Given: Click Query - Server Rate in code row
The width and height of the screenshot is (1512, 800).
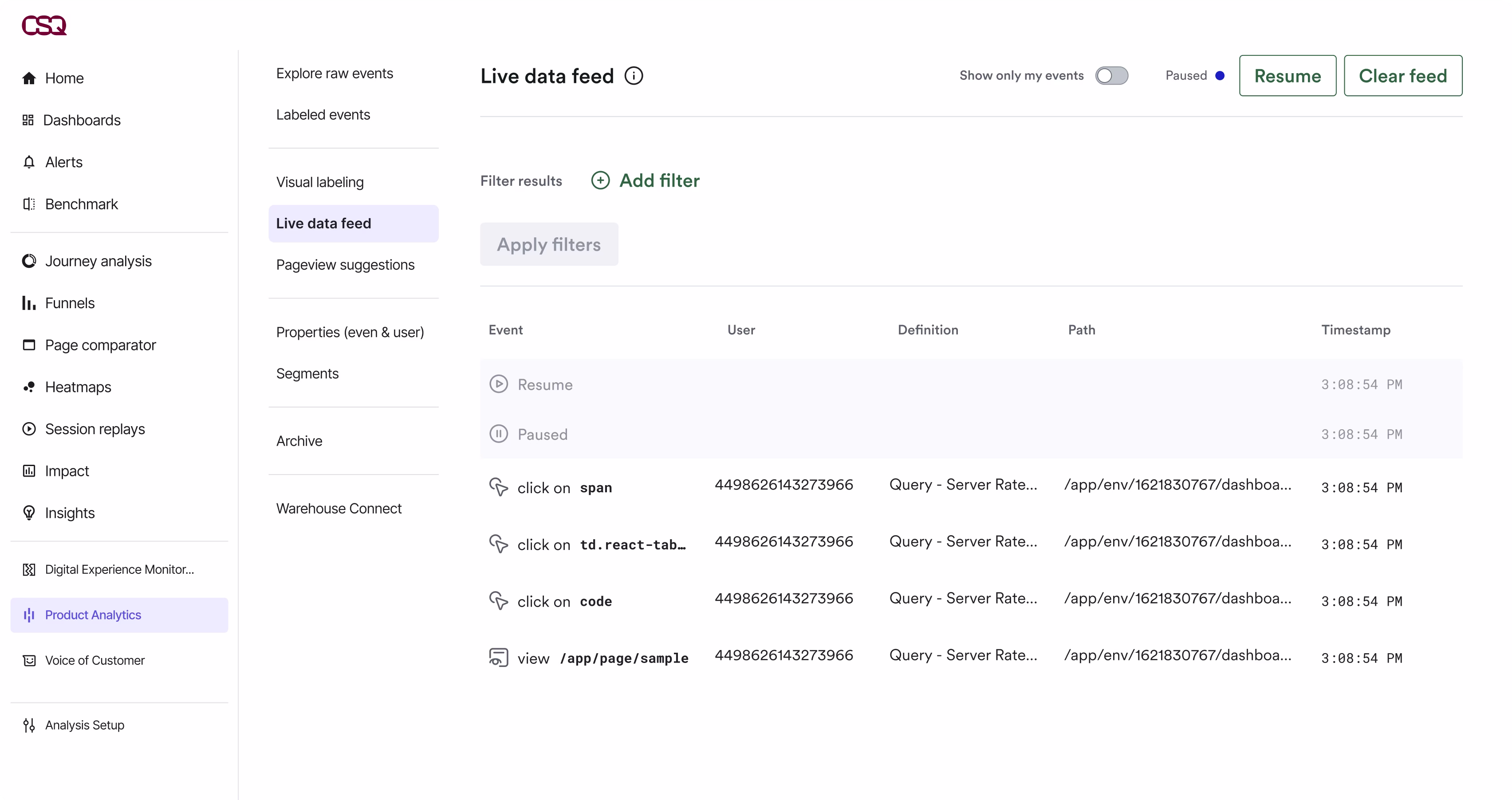Looking at the screenshot, I should (964, 598).
